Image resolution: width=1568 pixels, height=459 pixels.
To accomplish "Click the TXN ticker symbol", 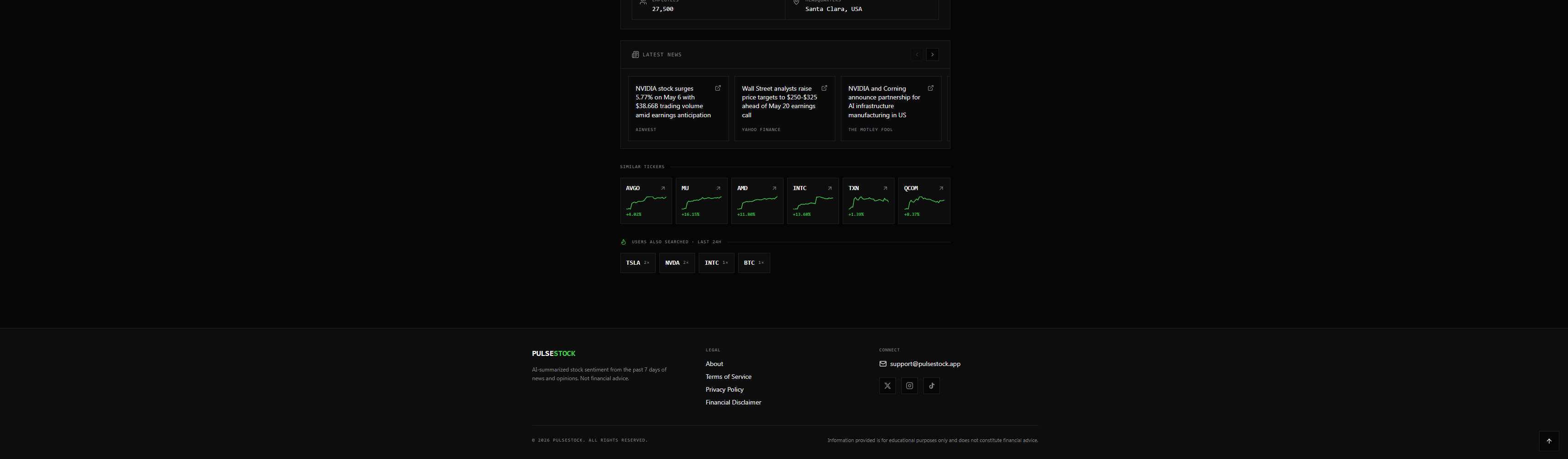I will pos(853,188).
